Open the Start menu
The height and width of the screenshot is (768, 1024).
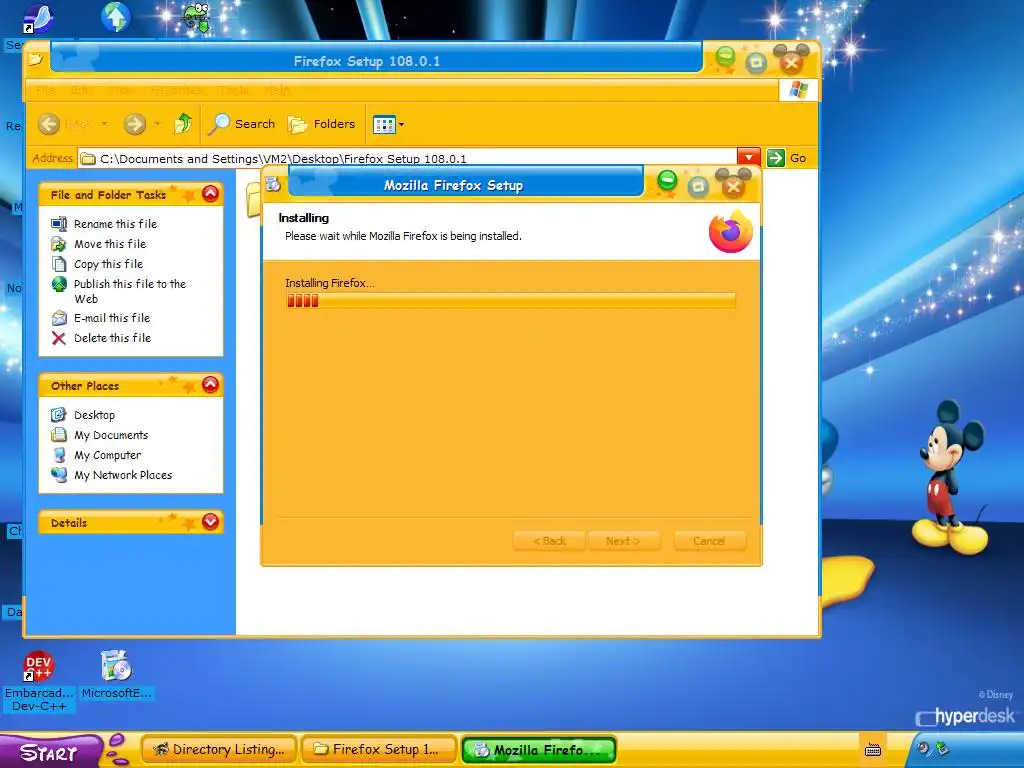pos(49,752)
